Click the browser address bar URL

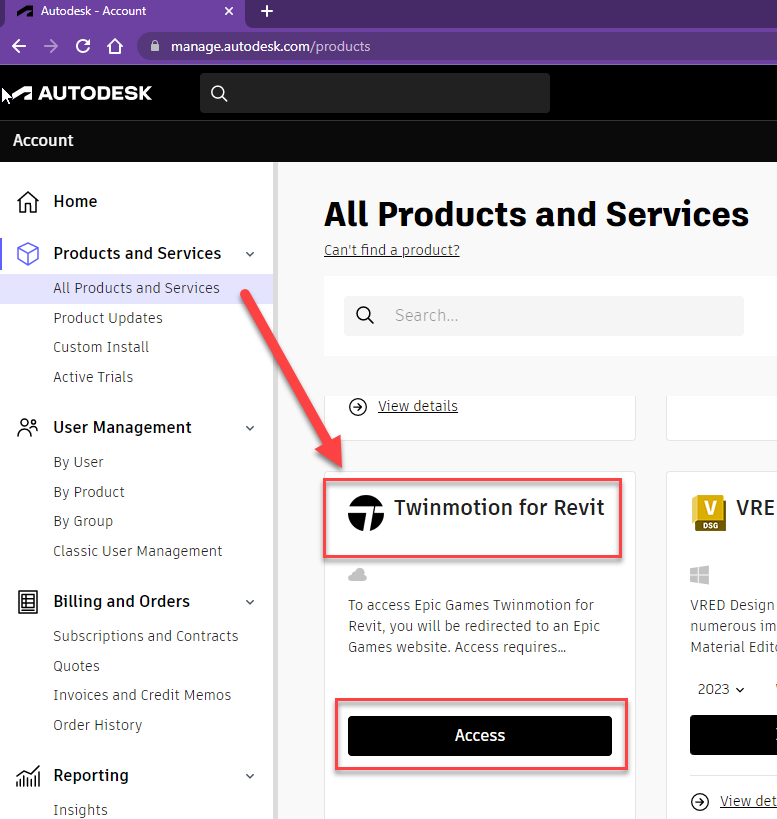270,46
